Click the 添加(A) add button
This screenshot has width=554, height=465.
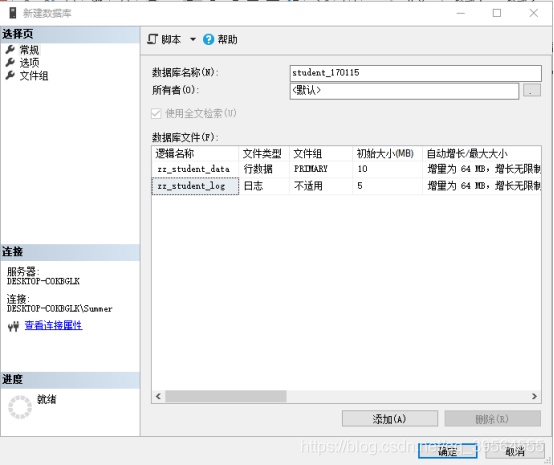click(x=390, y=419)
